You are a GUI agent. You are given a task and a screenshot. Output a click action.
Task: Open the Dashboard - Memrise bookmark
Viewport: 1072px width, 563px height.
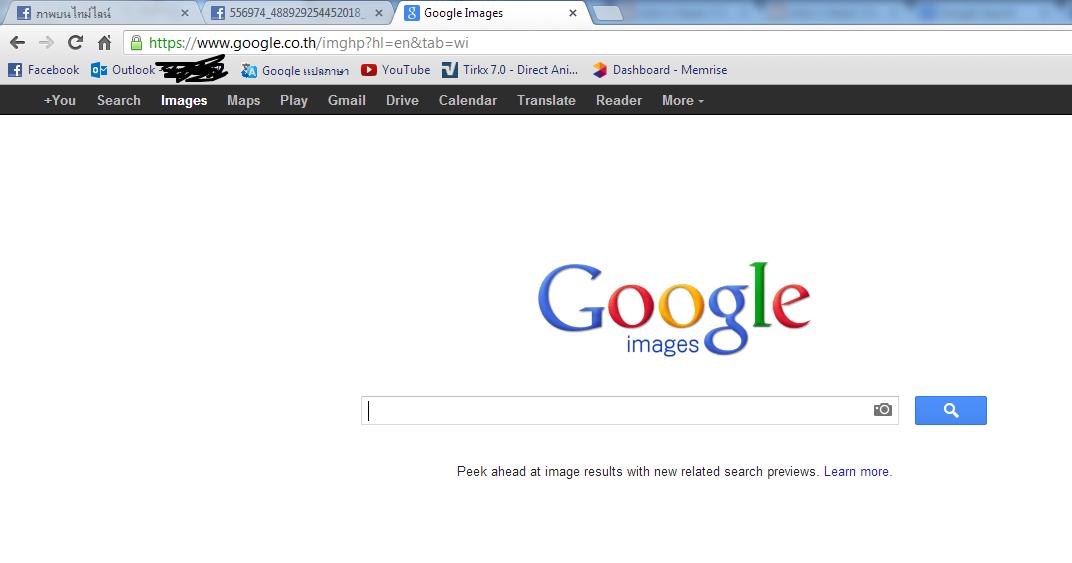tap(660, 70)
